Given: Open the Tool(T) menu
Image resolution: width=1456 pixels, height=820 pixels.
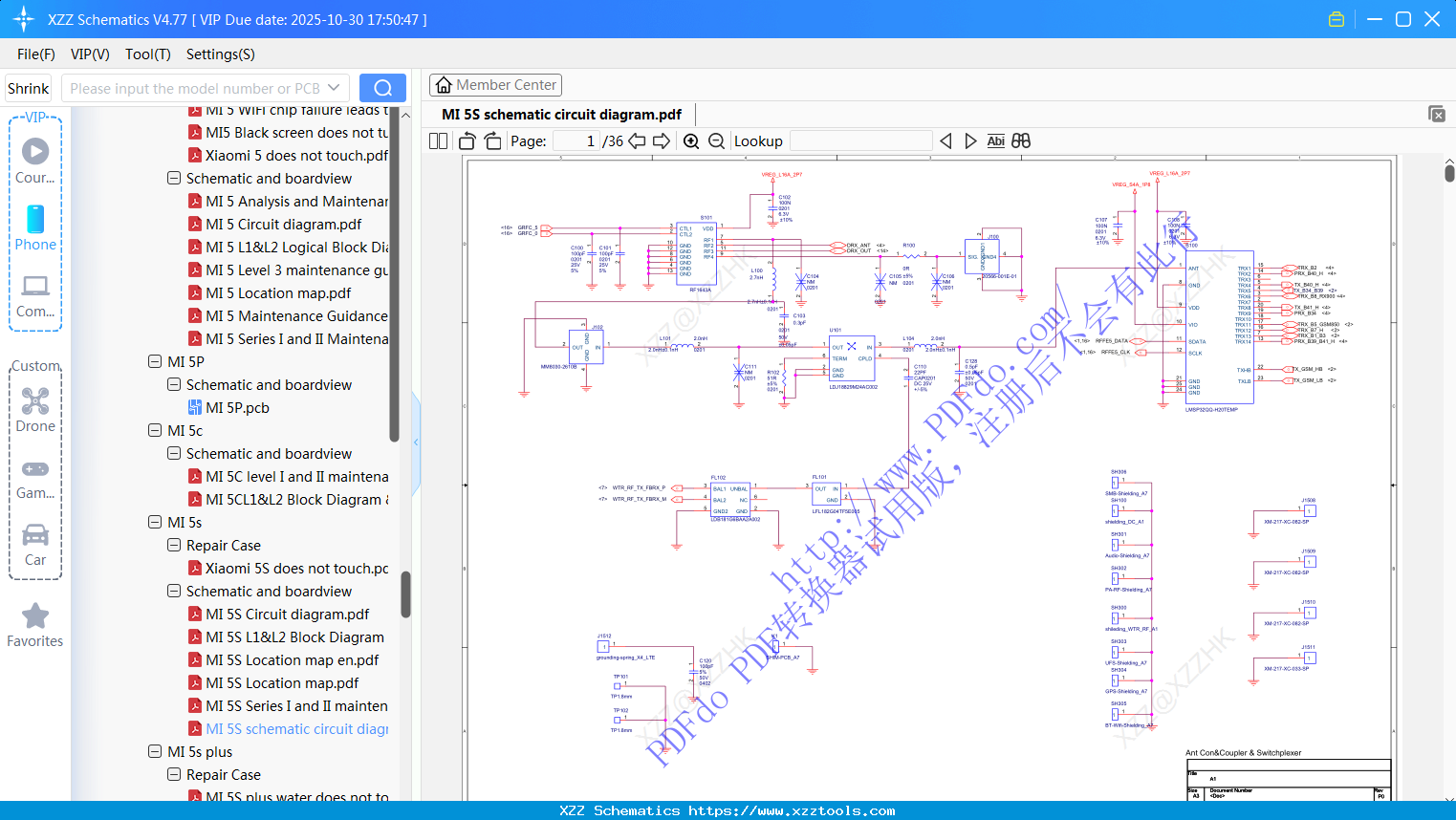Looking at the screenshot, I should tap(147, 54).
